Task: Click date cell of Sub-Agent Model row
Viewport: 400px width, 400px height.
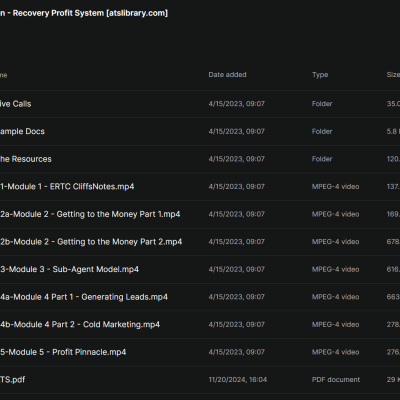Action: coord(237,269)
